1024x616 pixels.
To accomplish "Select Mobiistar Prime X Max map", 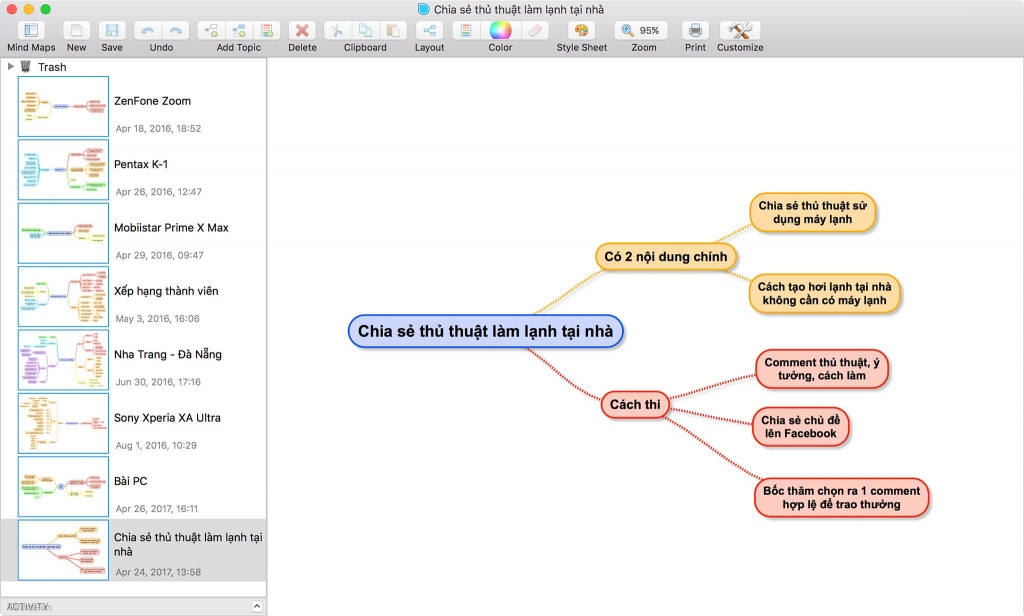I will click(134, 233).
